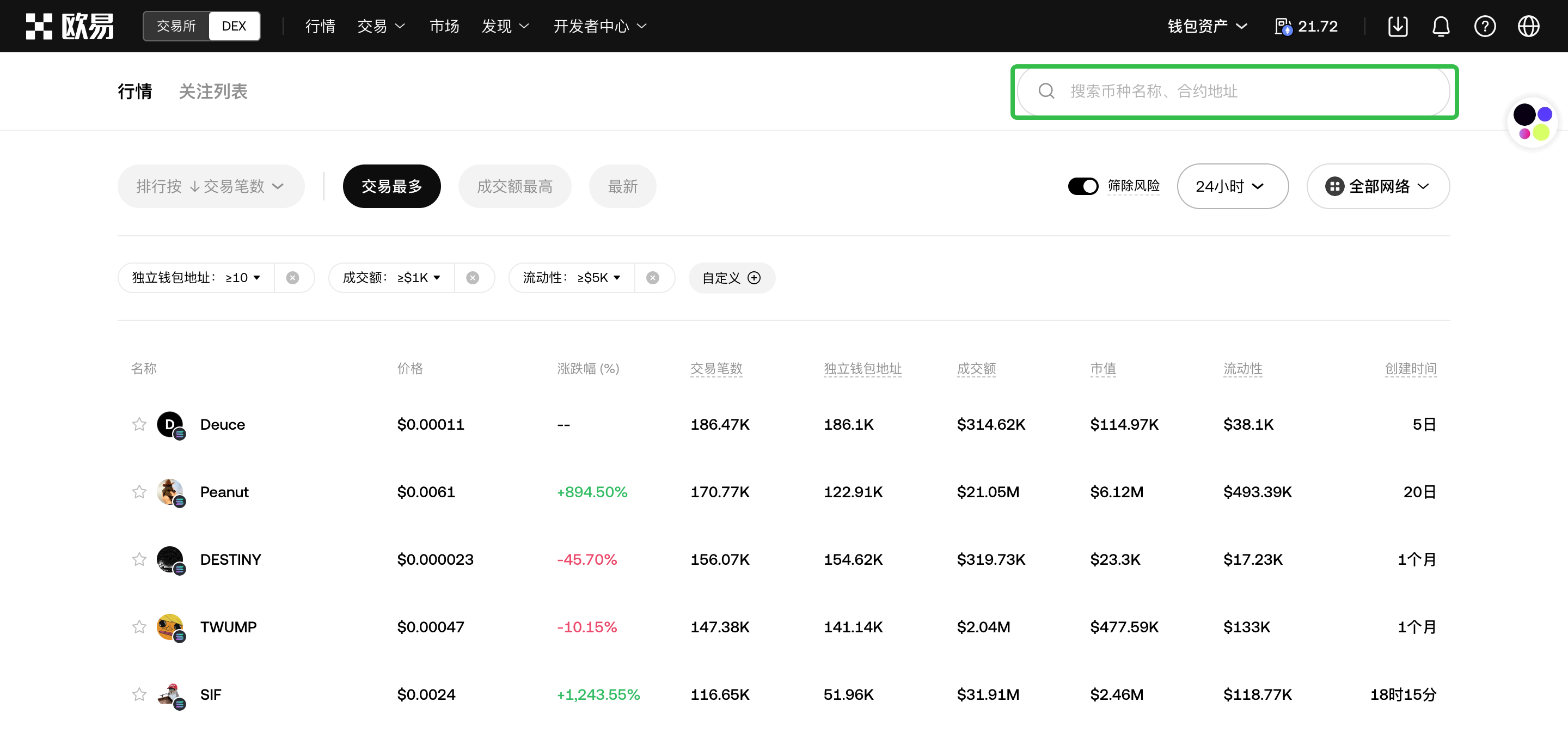The height and width of the screenshot is (732, 1568).
Task: Change 成交额 ≥$1K threshold
Action: (391, 278)
